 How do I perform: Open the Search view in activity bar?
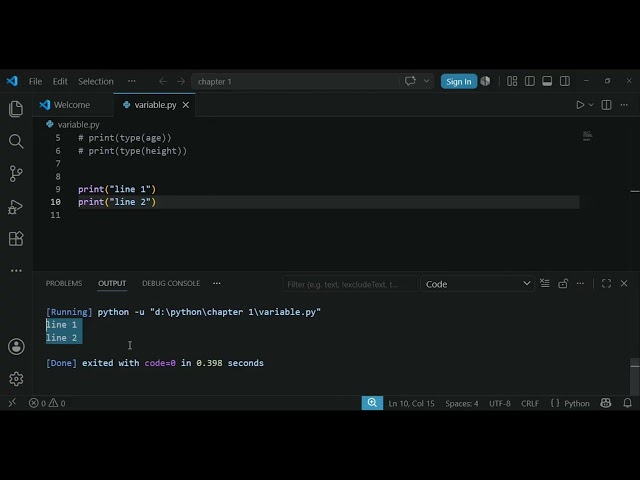(16, 141)
